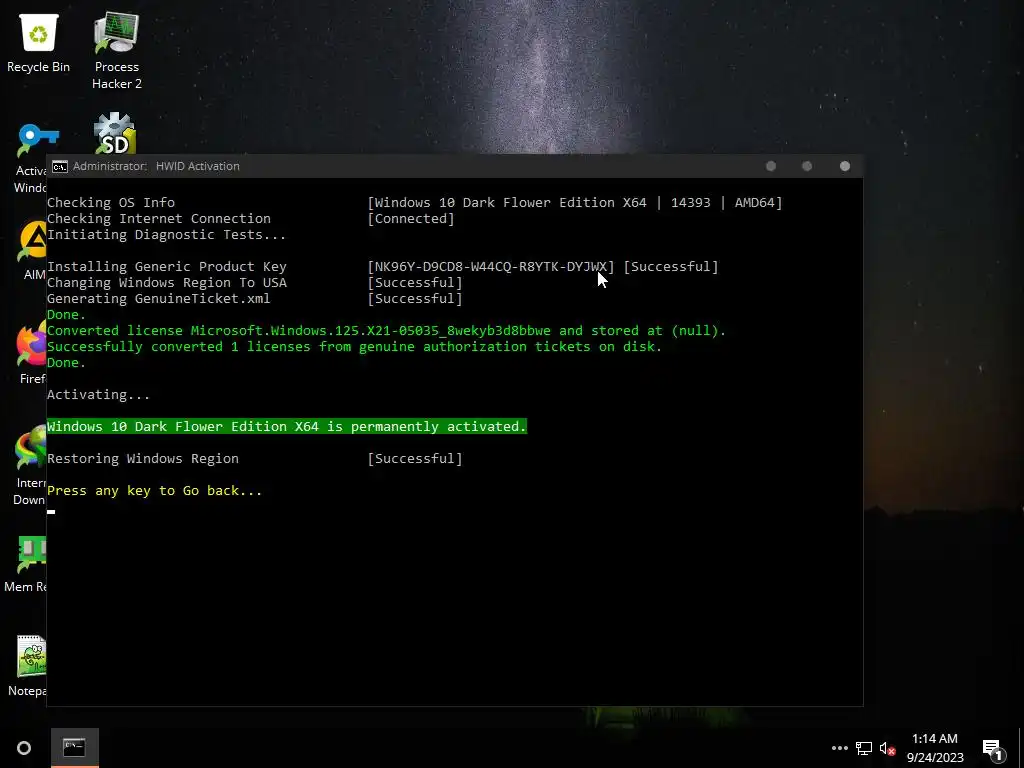Click the 'Generating GenuineTicket.xml' line

click(x=159, y=298)
